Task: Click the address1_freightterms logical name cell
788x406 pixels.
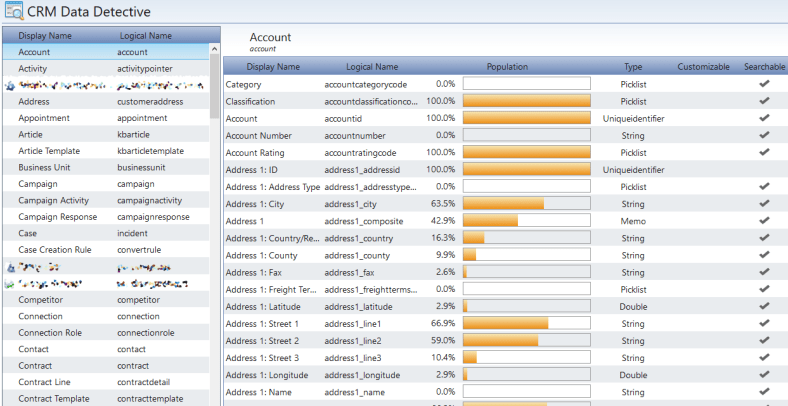Action: coord(371,289)
